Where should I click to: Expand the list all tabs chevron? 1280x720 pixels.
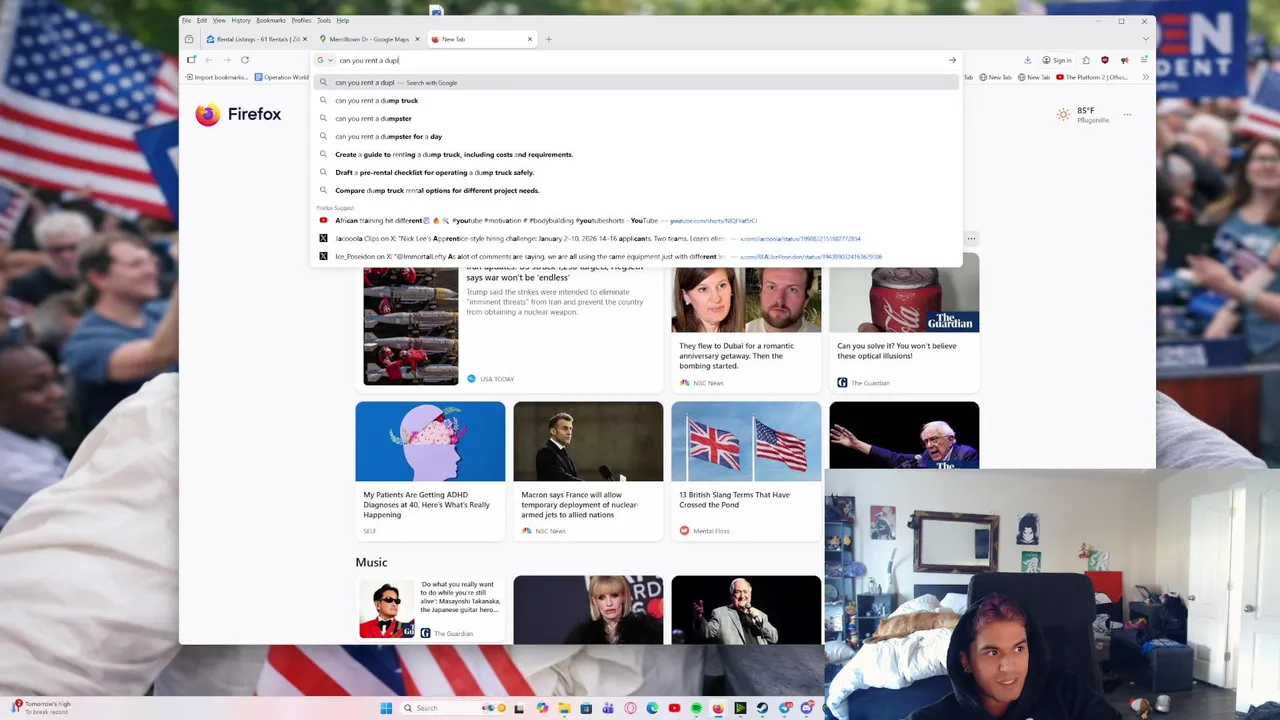tap(1145, 39)
